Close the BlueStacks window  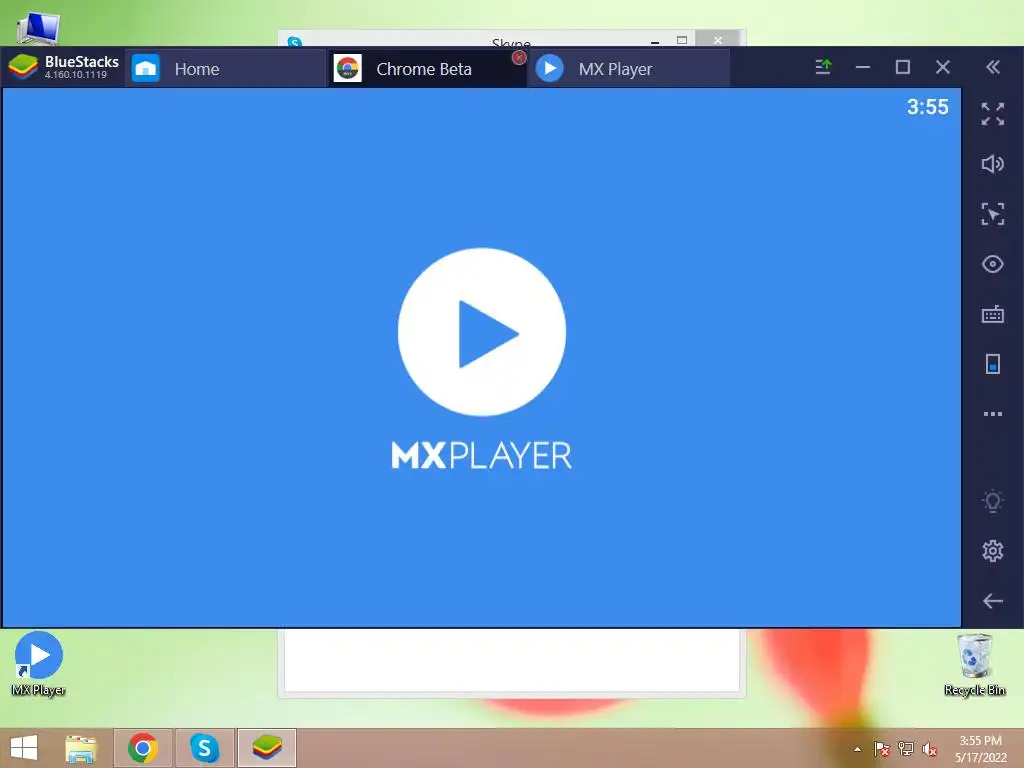click(942, 67)
